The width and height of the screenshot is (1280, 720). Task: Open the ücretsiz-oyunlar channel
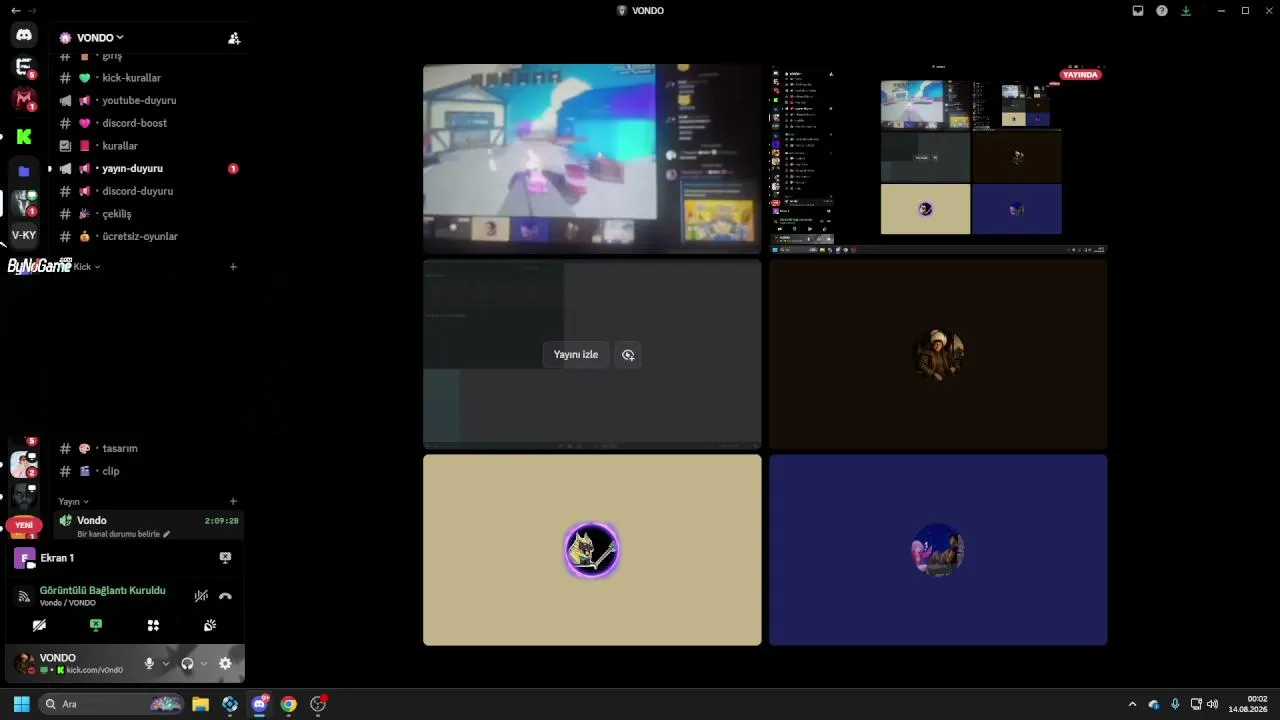pyautogui.click(x=147, y=237)
